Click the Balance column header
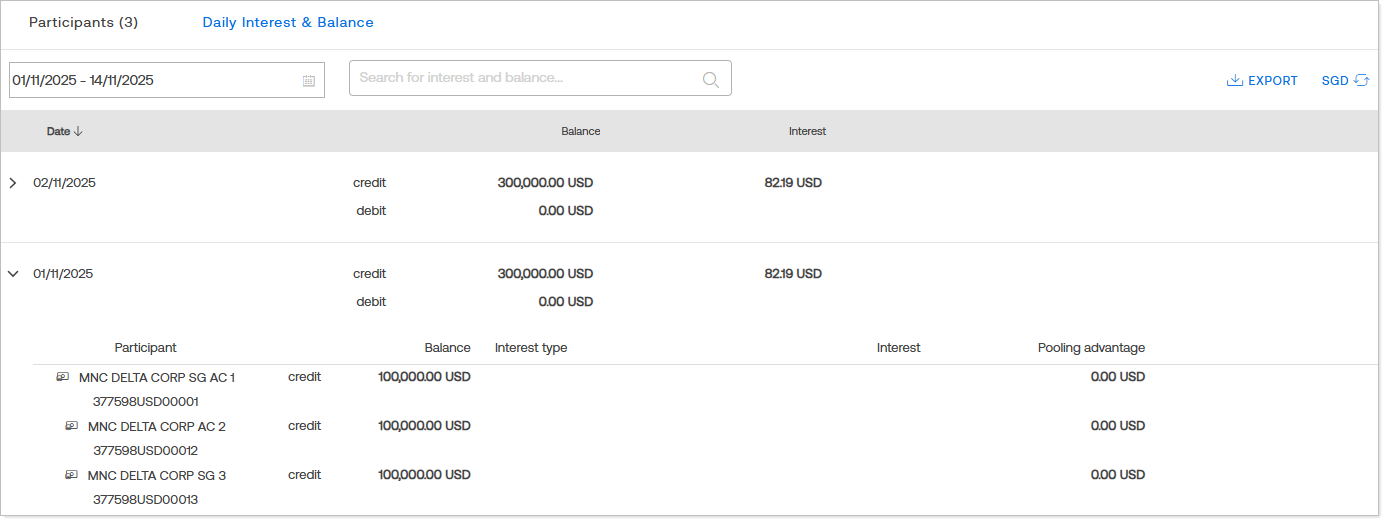This screenshot has width=1385, height=522. 580,131
